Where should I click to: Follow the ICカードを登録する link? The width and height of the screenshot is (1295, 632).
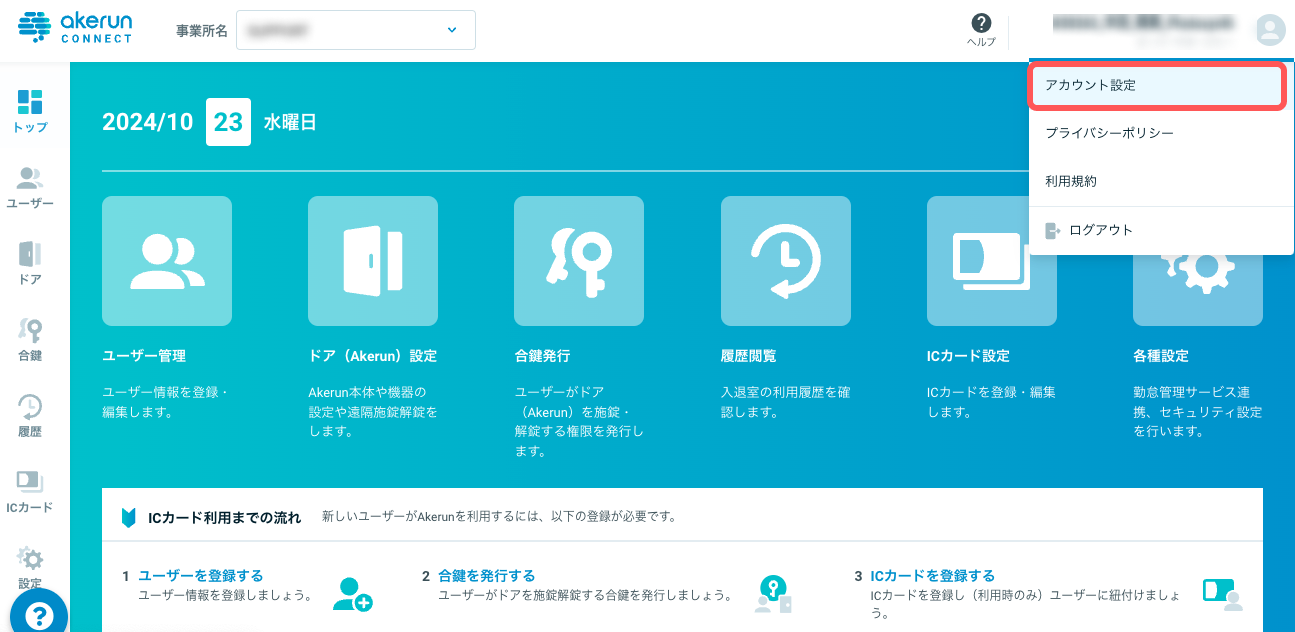tap(933, 576)
